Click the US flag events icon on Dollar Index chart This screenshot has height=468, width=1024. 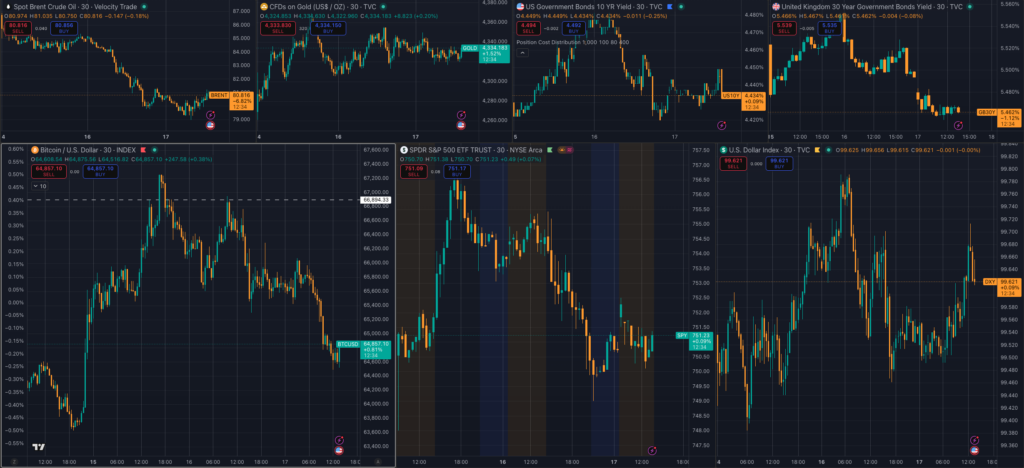[x=974, y=450]
